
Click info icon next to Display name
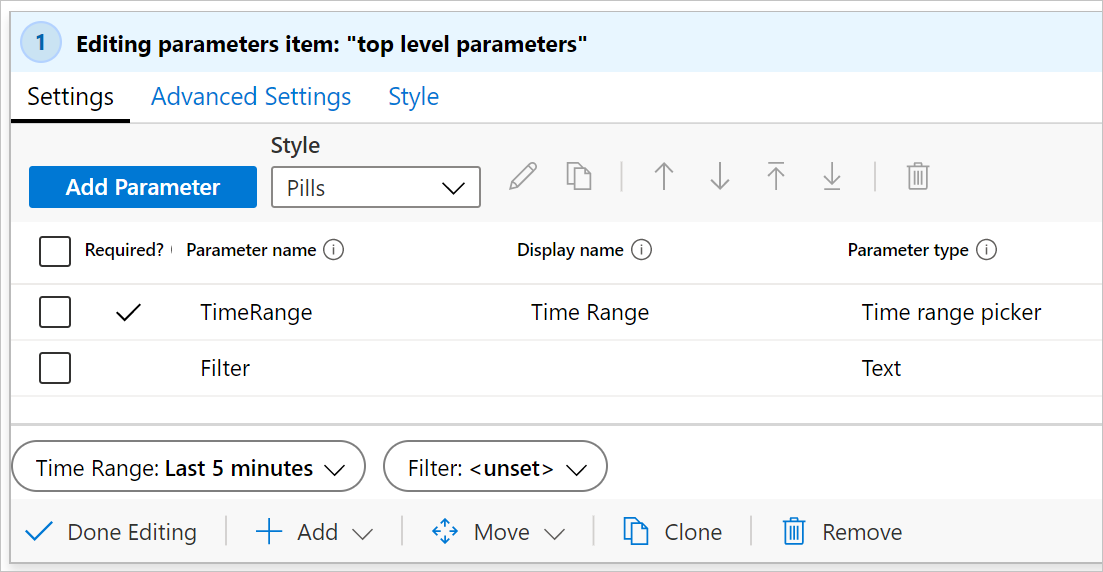click(642, 250)
